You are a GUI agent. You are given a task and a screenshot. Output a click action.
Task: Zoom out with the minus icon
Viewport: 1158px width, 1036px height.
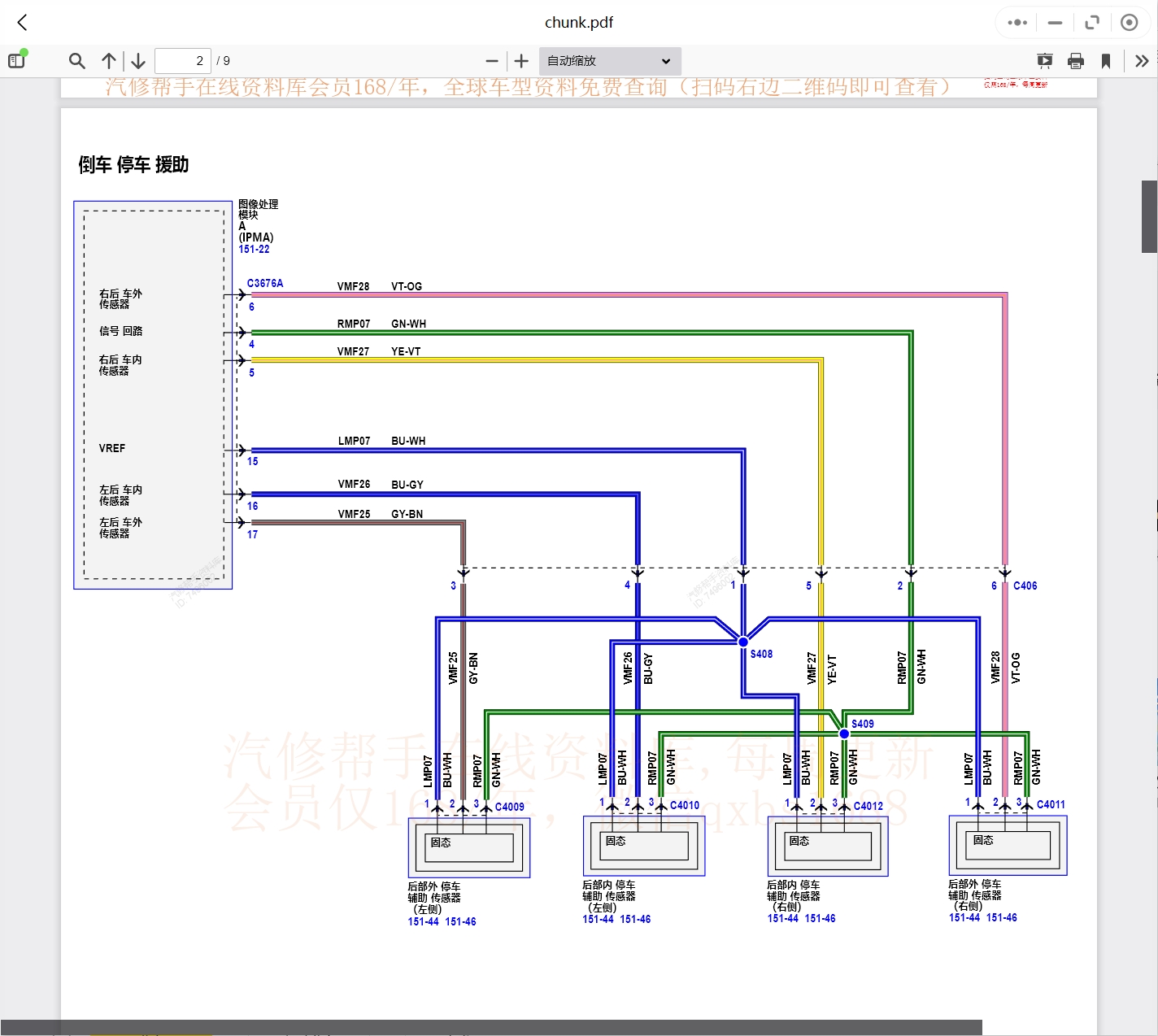[491, 60]
